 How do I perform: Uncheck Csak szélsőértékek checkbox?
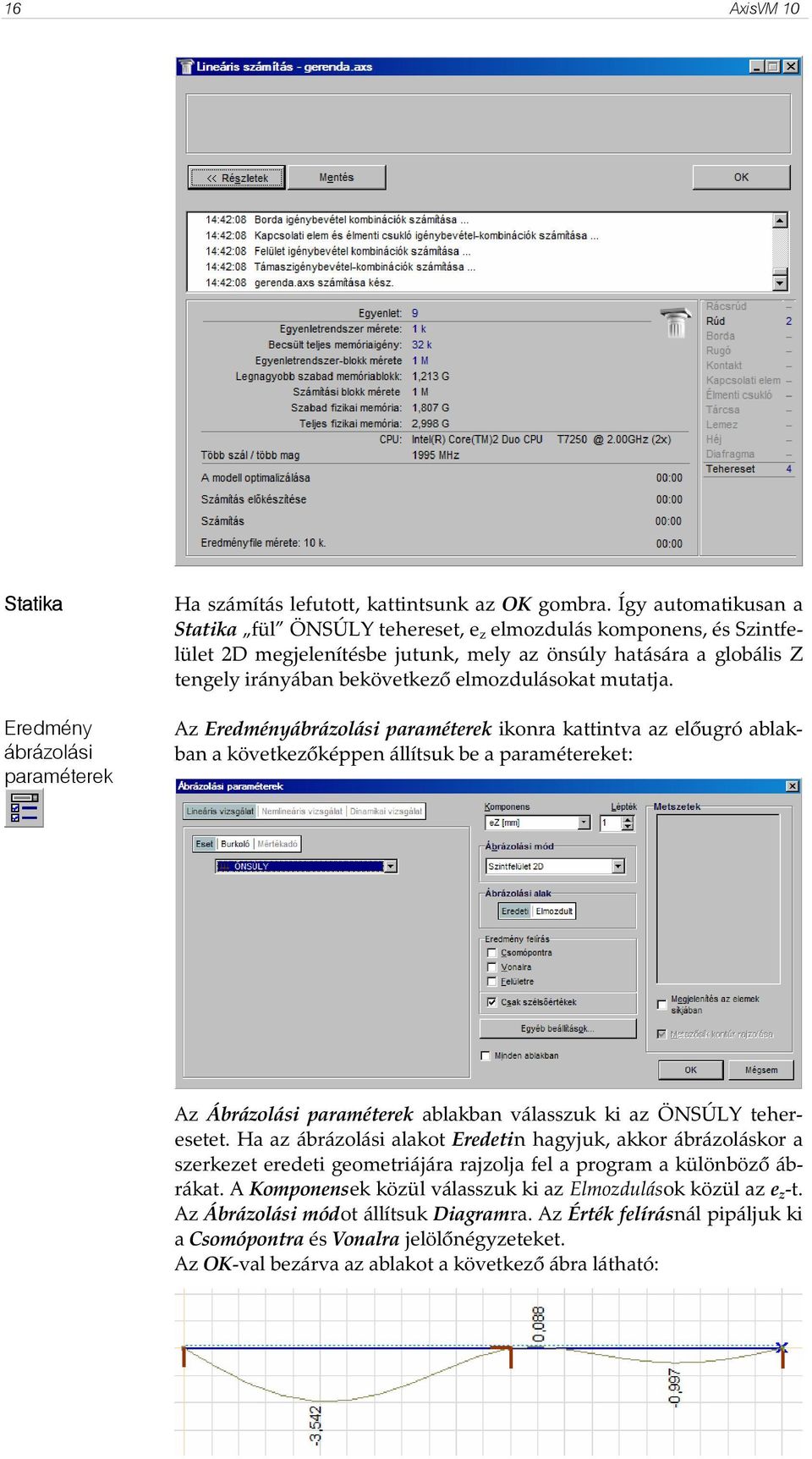coord(491,1002)
